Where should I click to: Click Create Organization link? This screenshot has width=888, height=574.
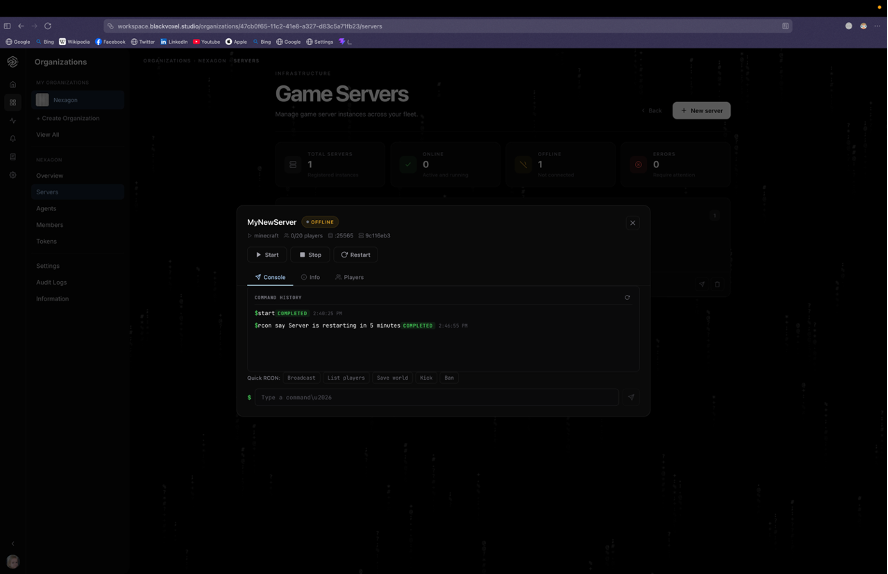click(x=68, y=118)
